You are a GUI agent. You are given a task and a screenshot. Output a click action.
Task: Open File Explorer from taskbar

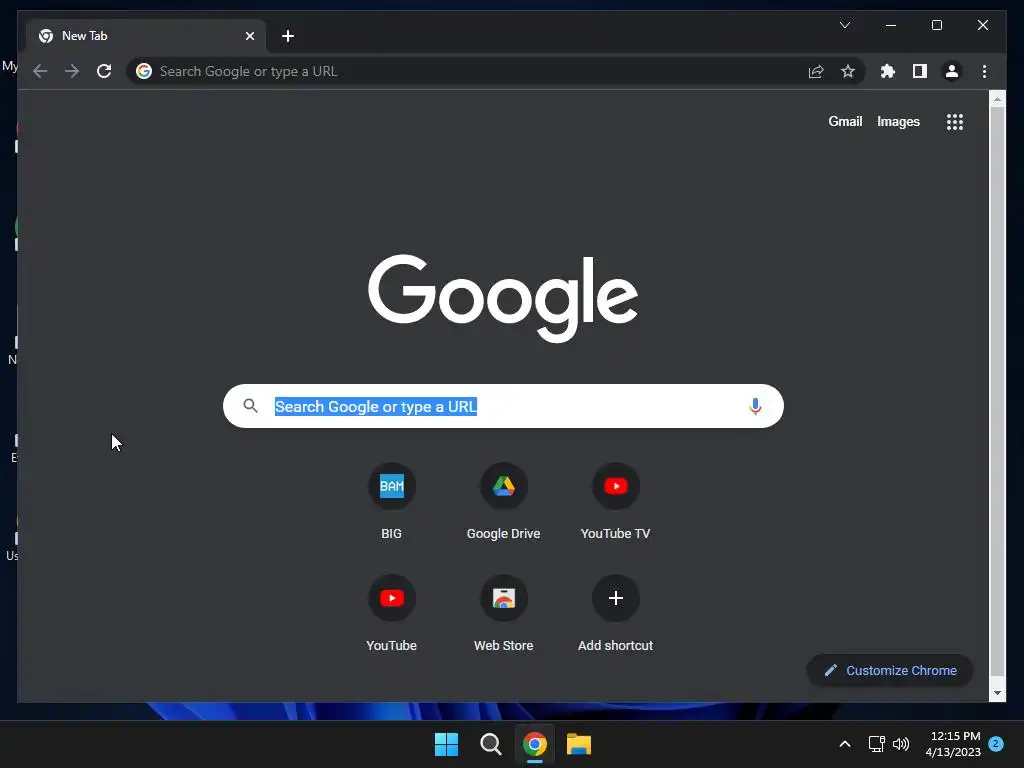pos(579,744)
